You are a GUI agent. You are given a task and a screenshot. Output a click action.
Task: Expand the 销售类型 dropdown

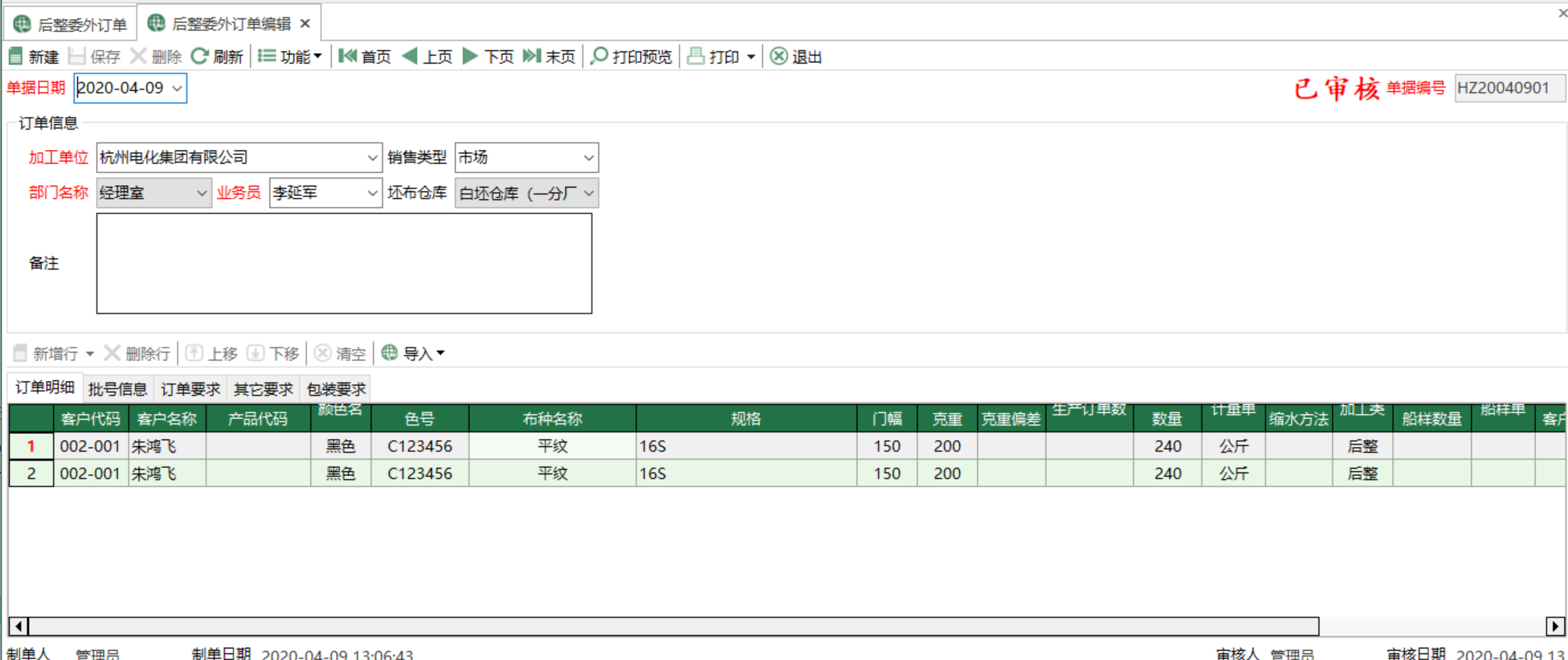tap(589, 158)
